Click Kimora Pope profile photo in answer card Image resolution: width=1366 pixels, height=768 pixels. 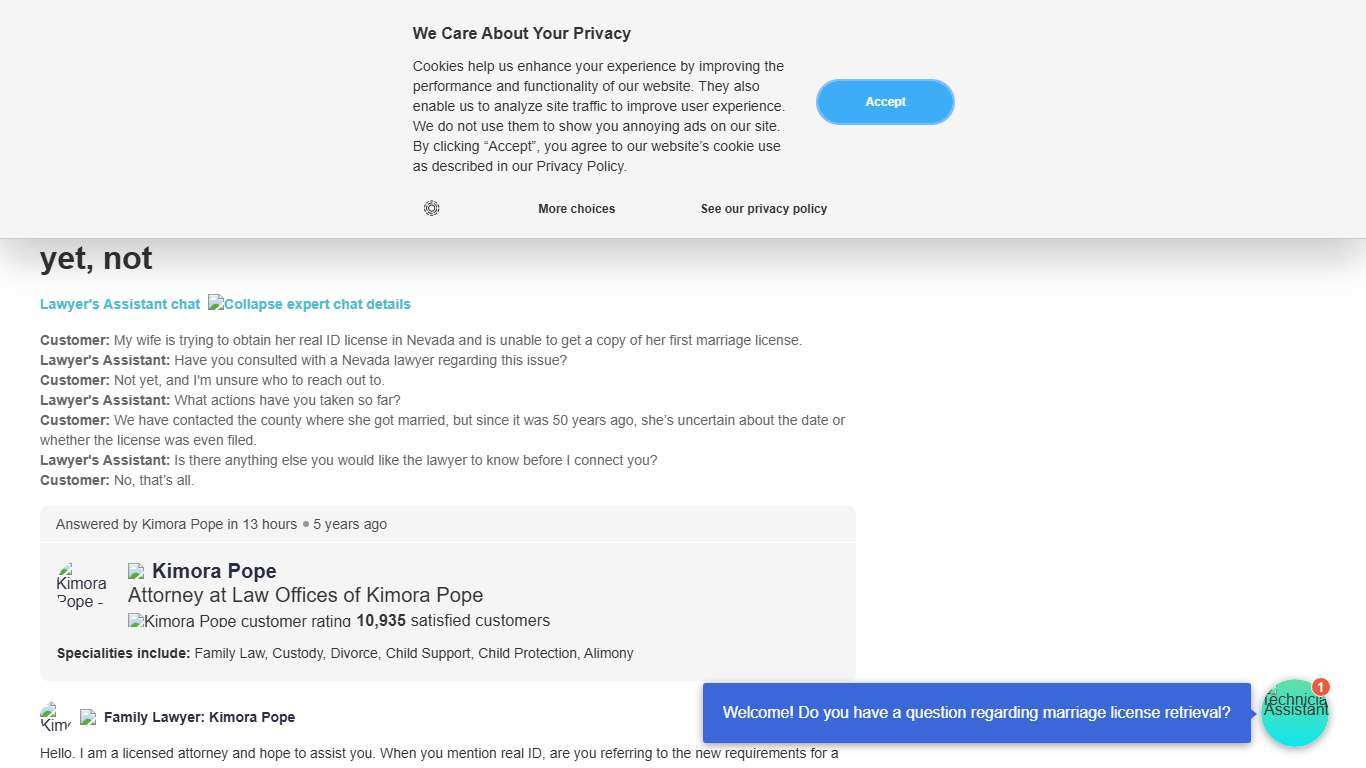point(81,585)
